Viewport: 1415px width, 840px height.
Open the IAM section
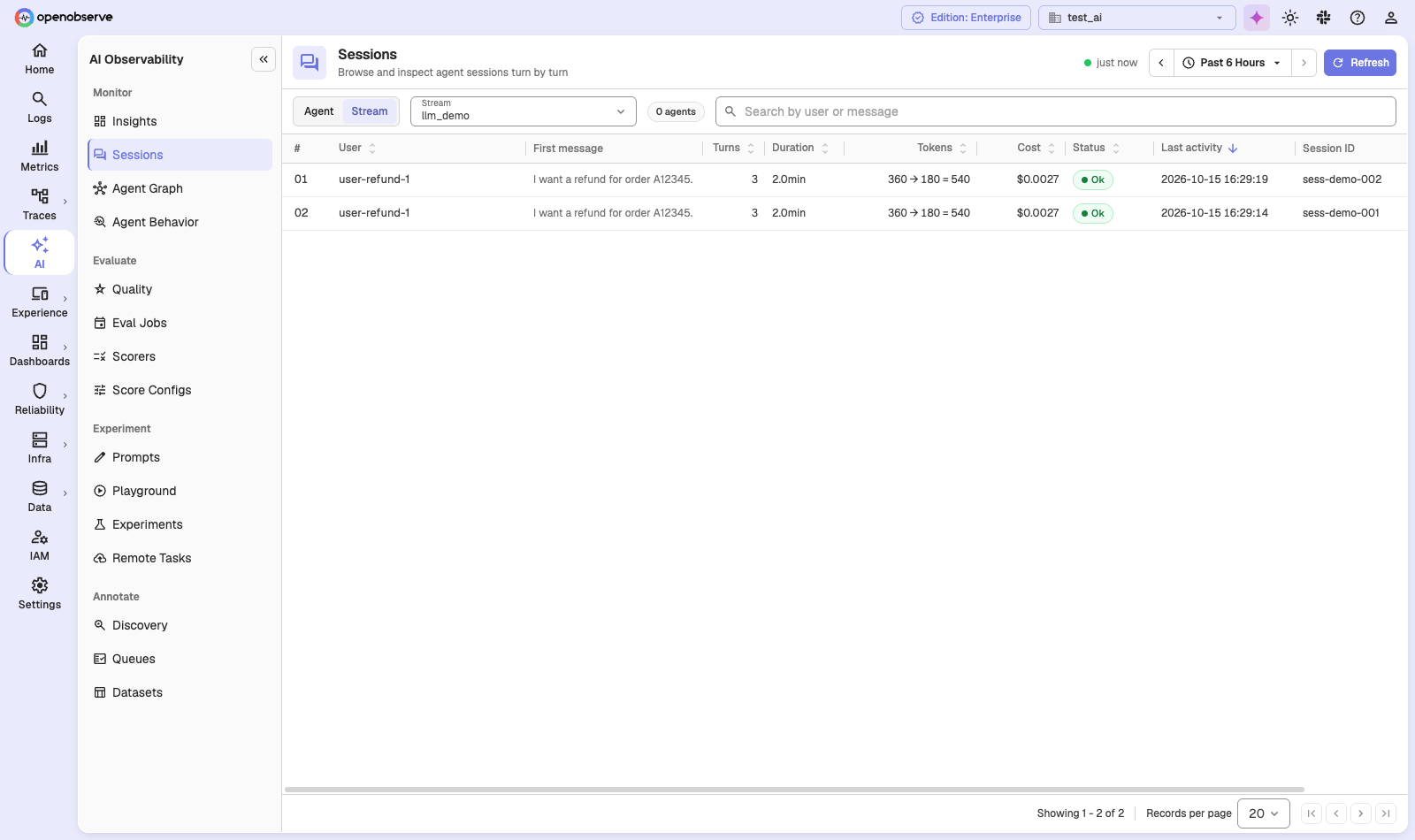coord(39,546)
